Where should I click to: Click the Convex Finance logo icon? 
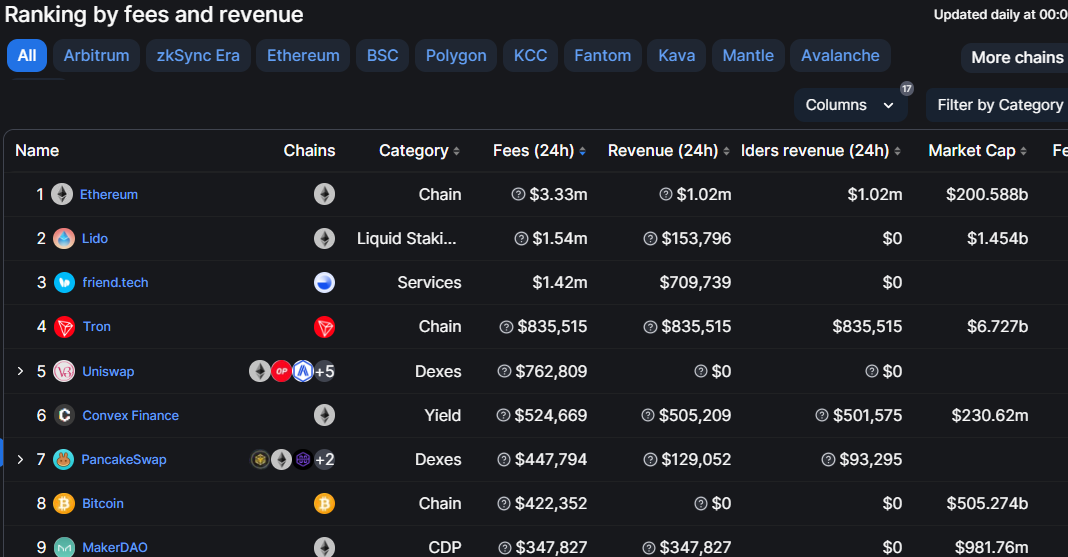pos(64,415)
